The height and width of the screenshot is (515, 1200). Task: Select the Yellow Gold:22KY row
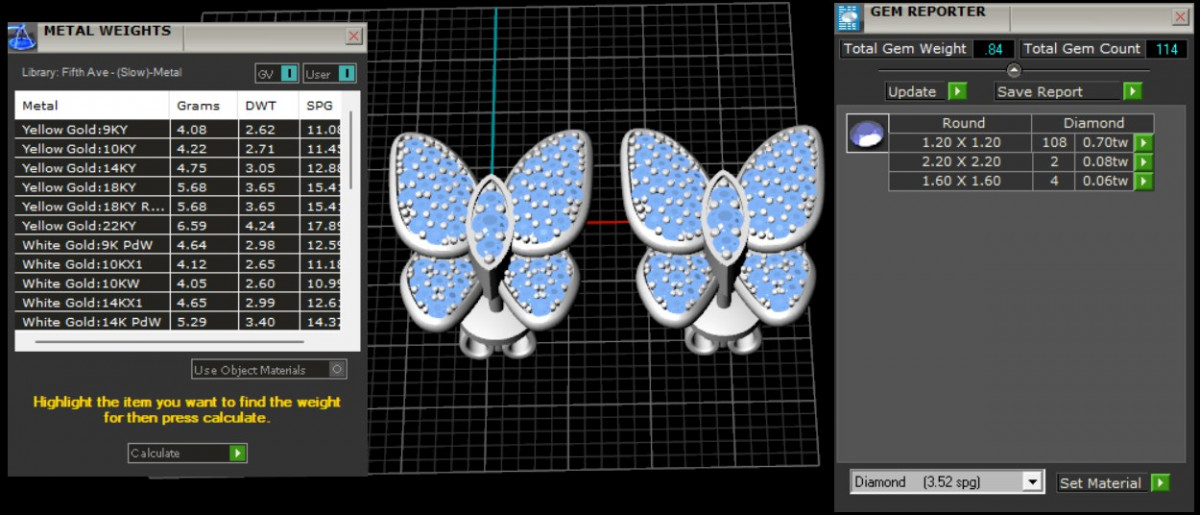pyautogui.click(x=178, y=226)
